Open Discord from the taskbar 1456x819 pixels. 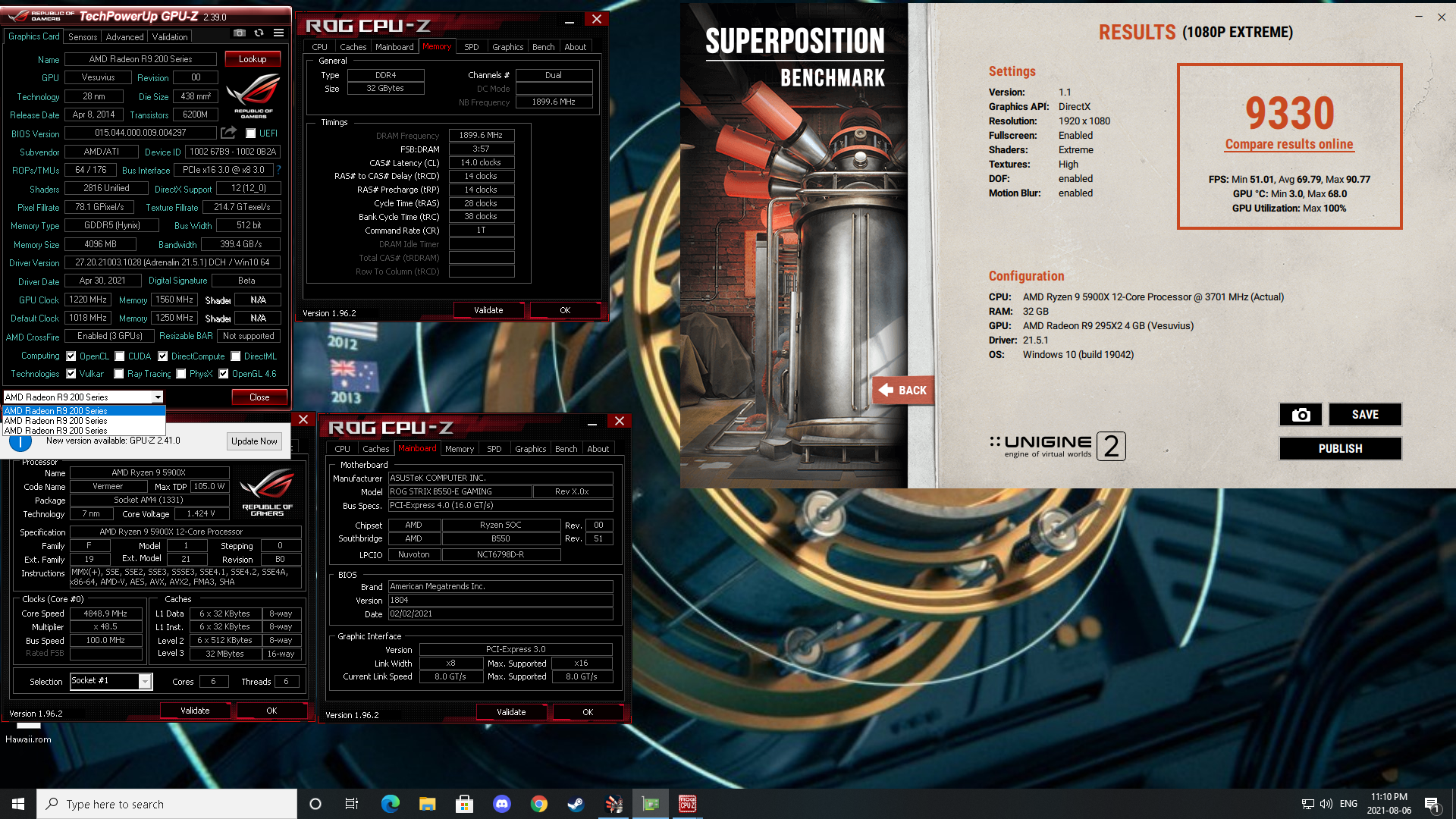click(501, 804)
